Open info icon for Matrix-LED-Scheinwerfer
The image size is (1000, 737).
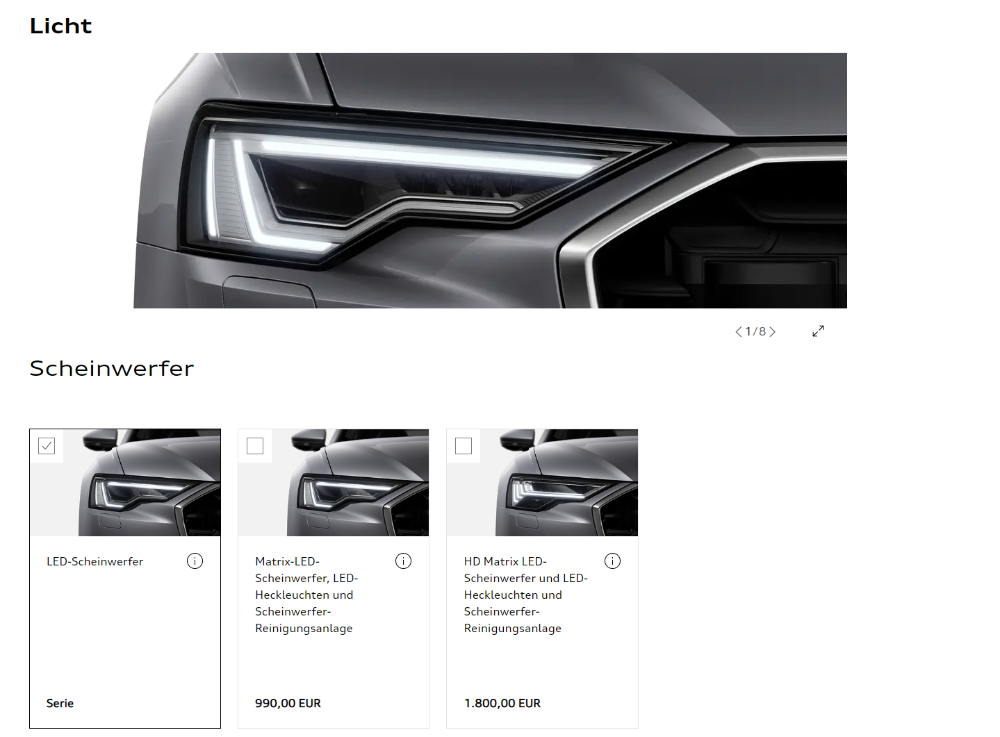pos(403,561)
